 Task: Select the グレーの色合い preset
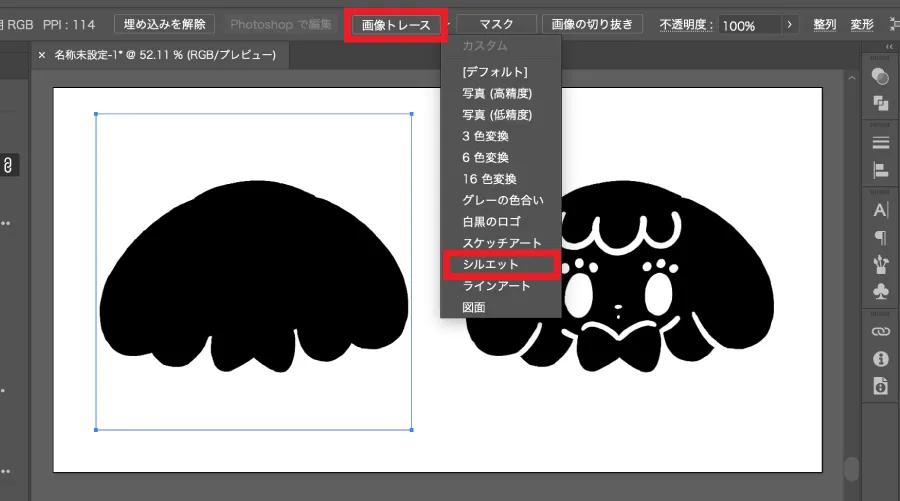(x=501, y=200)
